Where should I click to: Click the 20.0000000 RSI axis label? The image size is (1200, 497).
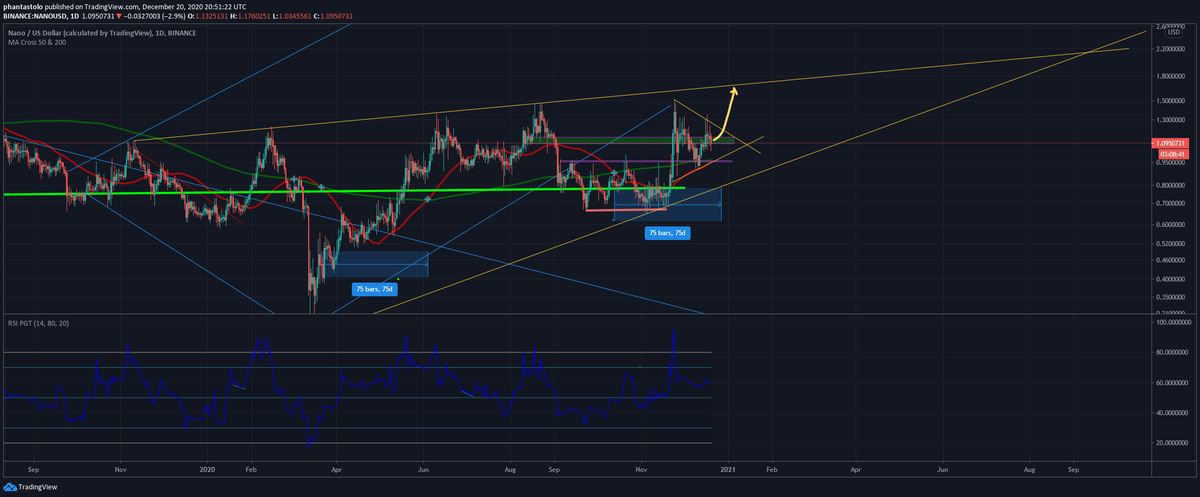coord(1174,442)
